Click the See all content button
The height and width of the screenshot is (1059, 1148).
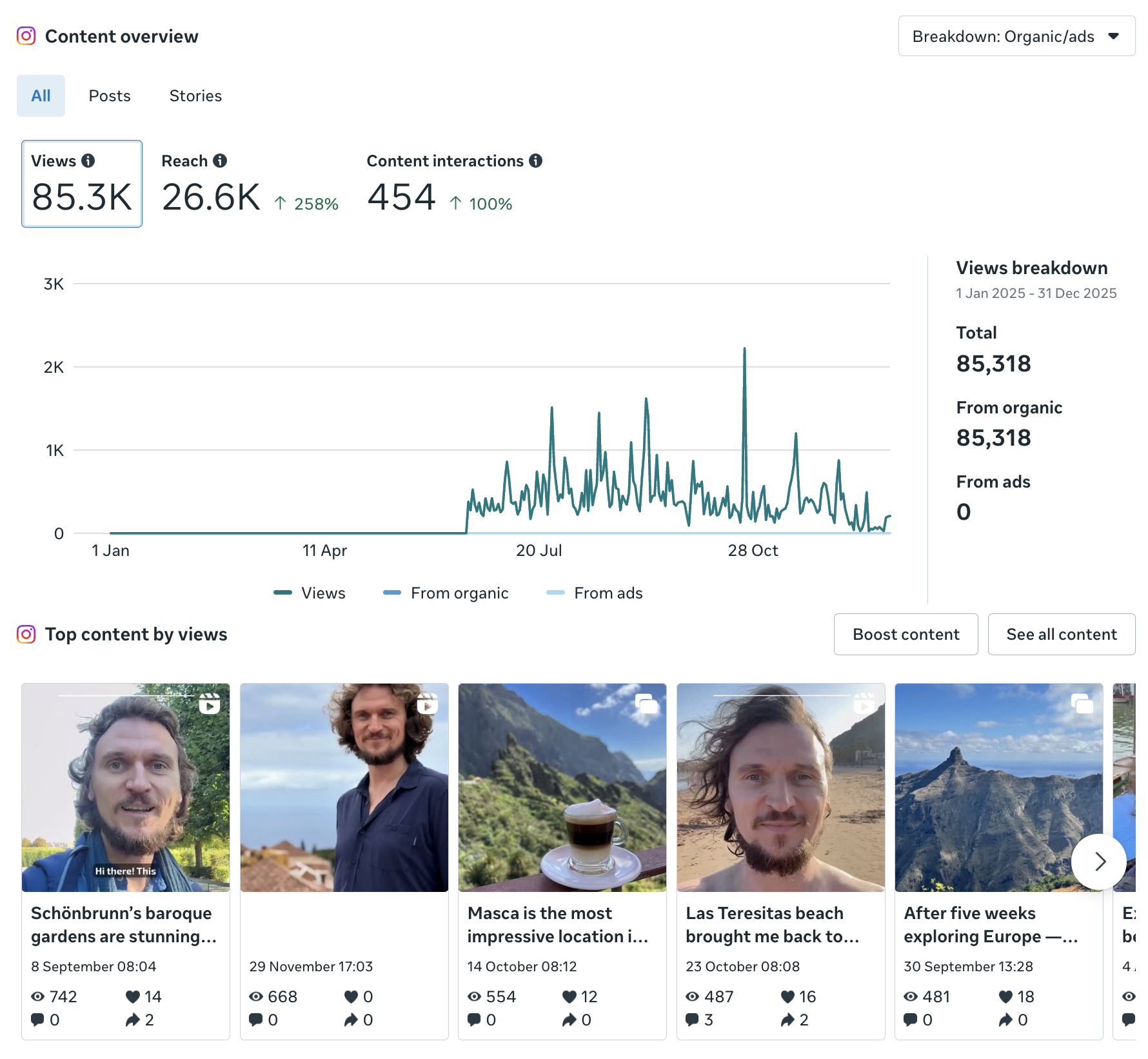pos(1061,635)
